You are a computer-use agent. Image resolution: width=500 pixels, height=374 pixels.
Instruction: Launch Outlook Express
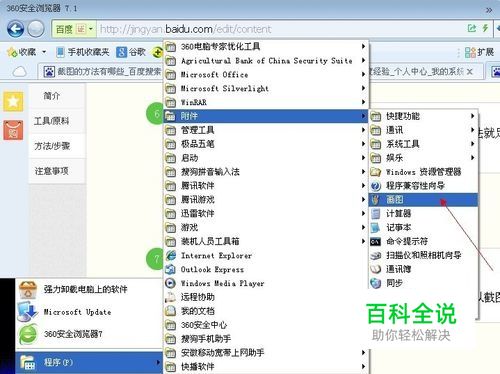click(x=266, y=269)
